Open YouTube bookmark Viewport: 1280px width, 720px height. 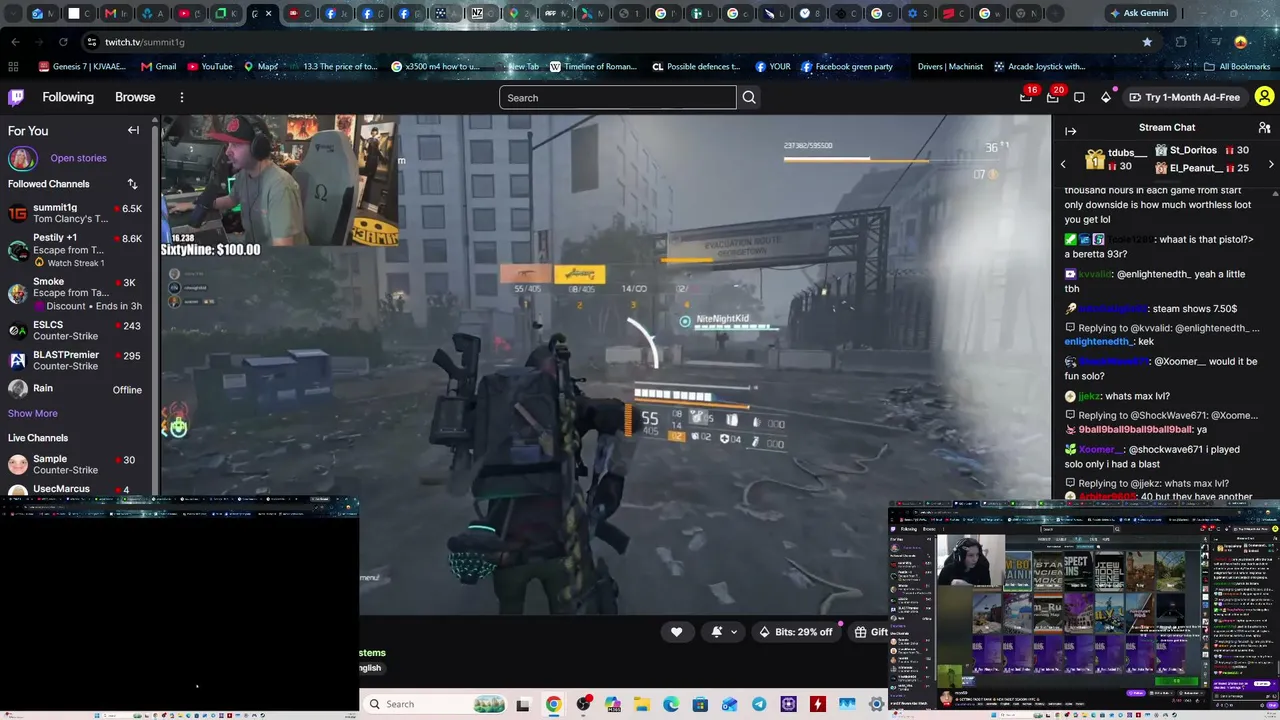click(x=210, y=67)
